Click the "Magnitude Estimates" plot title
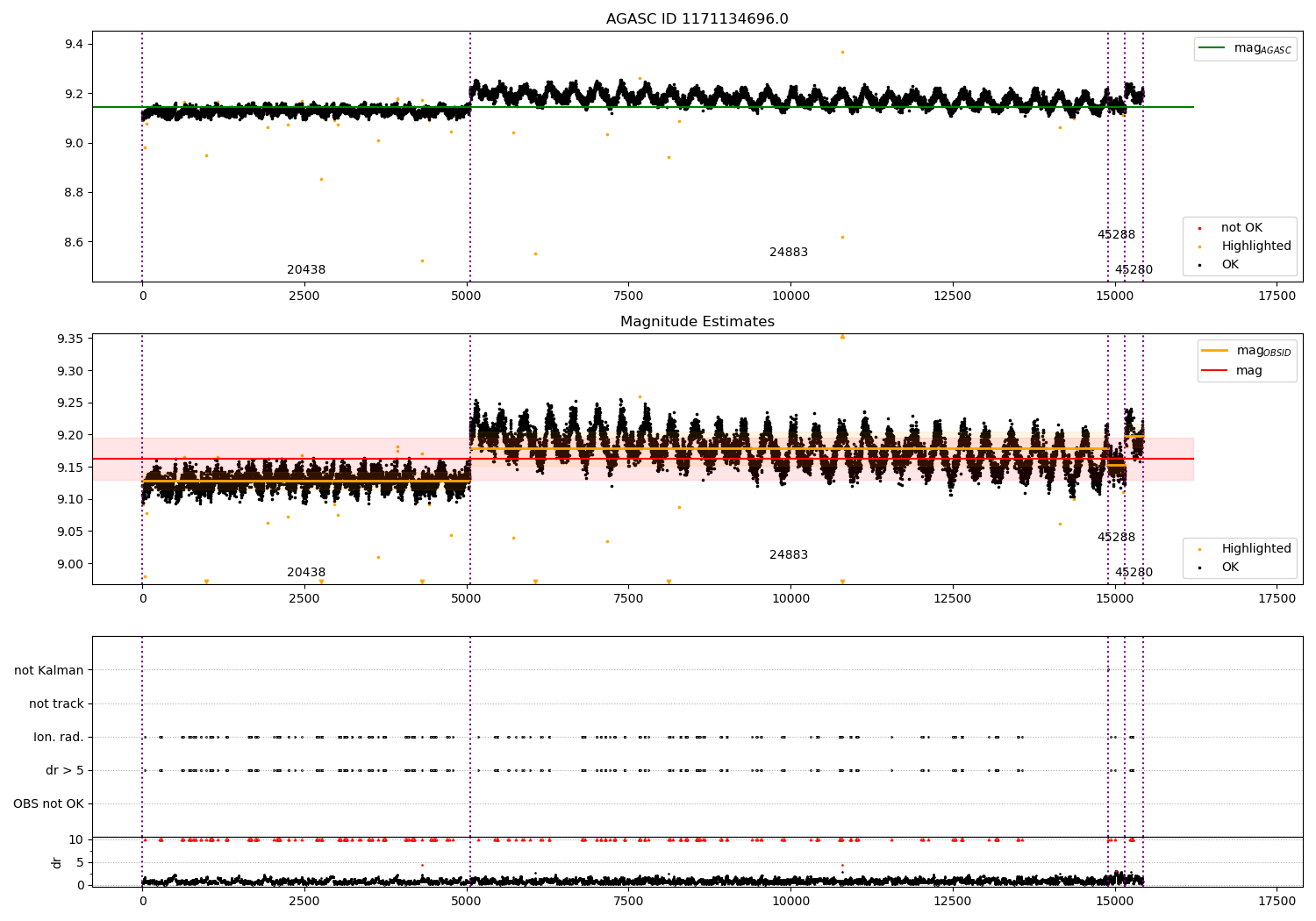The width and height of the screenshot is (1316, 921). [x=697, y=322]
